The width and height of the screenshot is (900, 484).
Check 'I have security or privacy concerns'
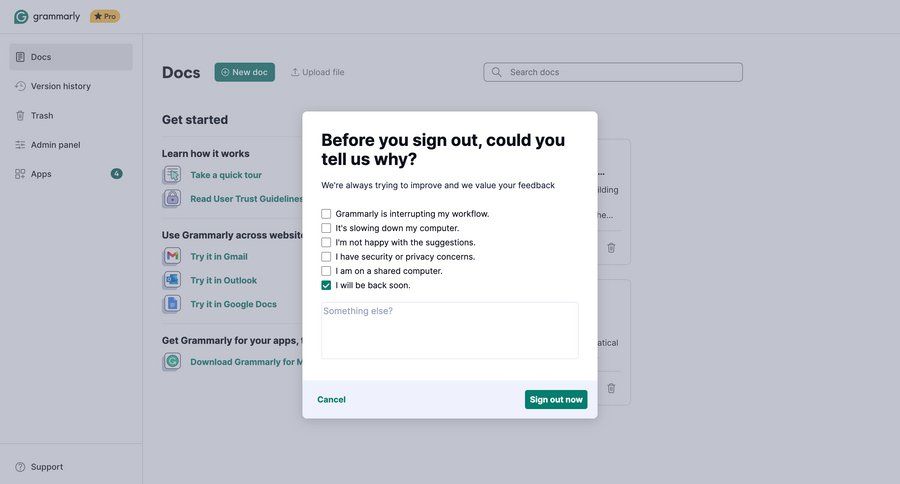tap(326, 257)
